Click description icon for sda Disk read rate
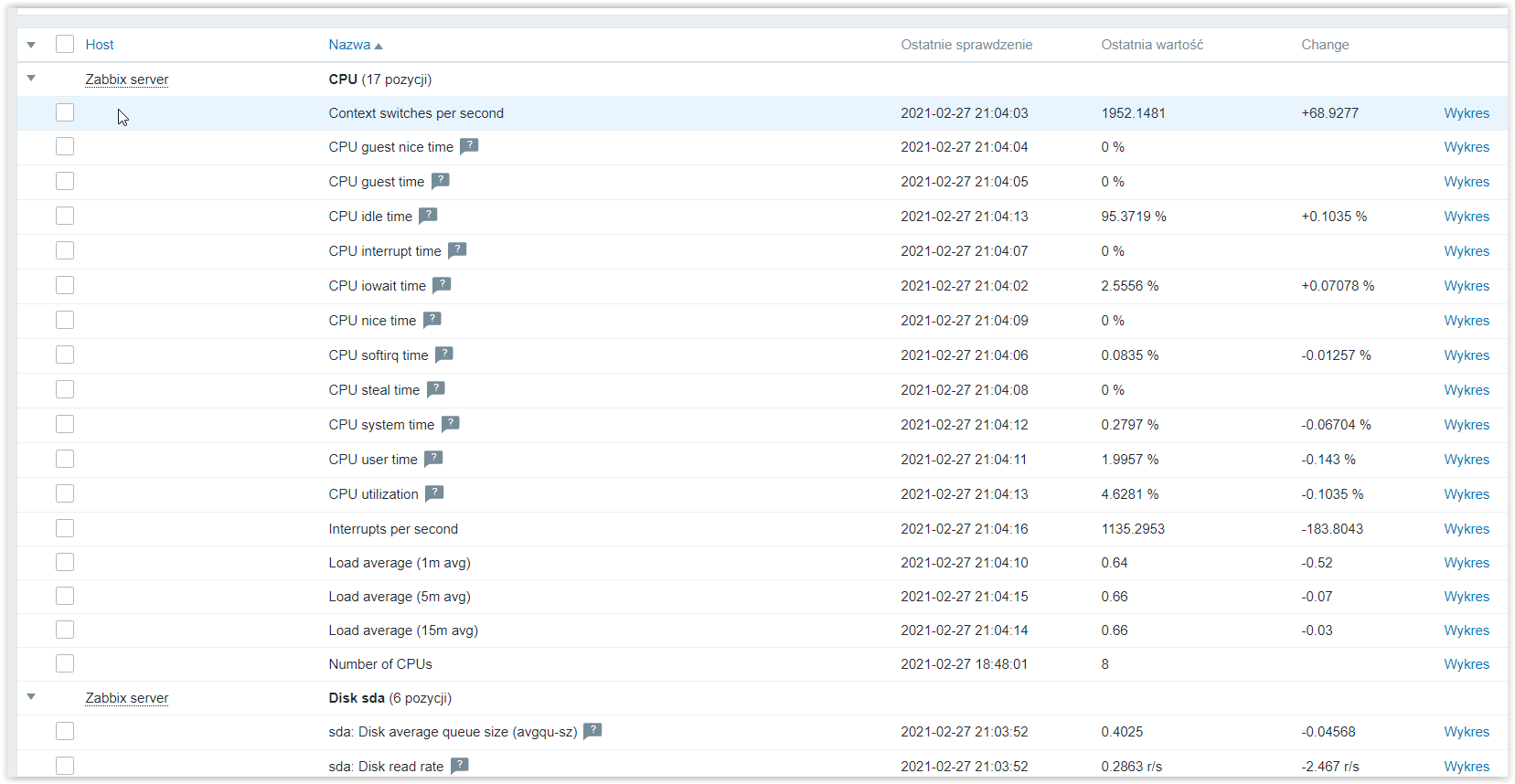Screen dimensions: 1515x784 460,765
